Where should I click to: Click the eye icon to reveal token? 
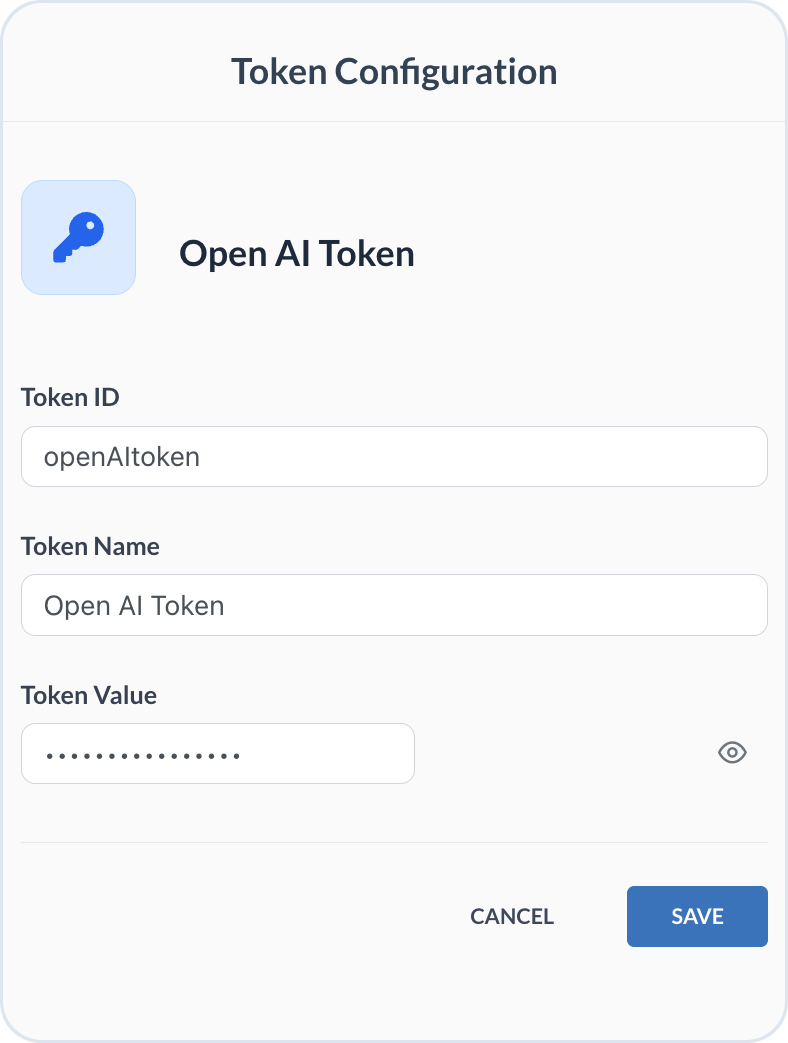(732, 752)
